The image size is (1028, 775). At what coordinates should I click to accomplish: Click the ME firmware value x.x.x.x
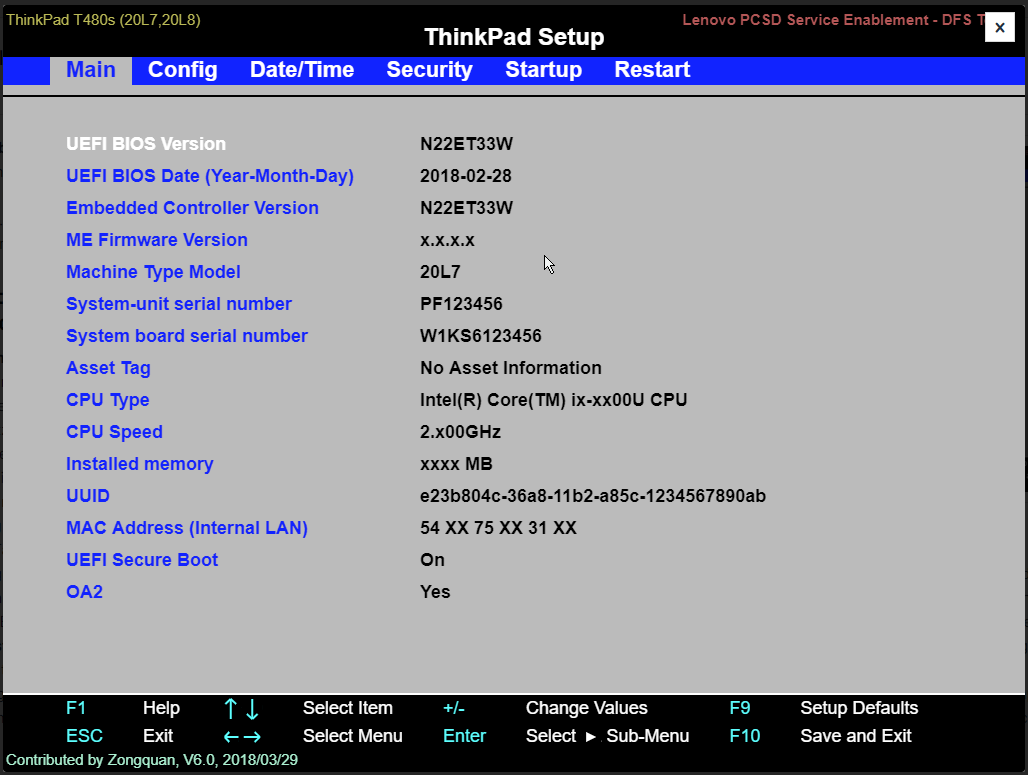coord(447,240)
